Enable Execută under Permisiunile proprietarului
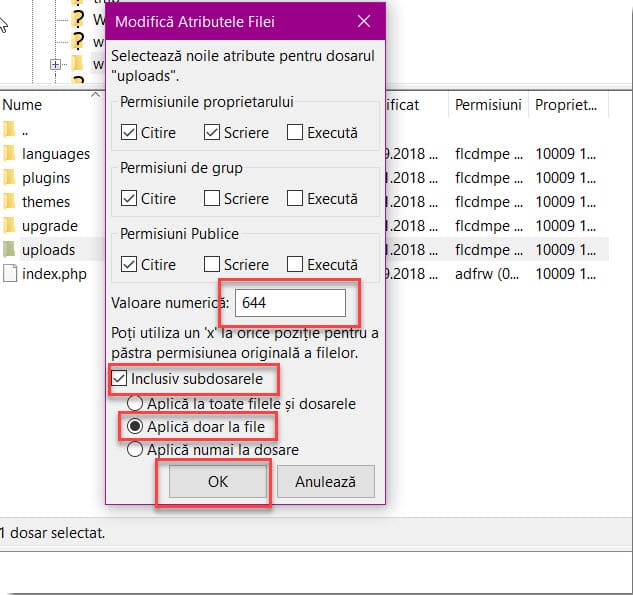This screenshot has width=633, height=595. 295,132
